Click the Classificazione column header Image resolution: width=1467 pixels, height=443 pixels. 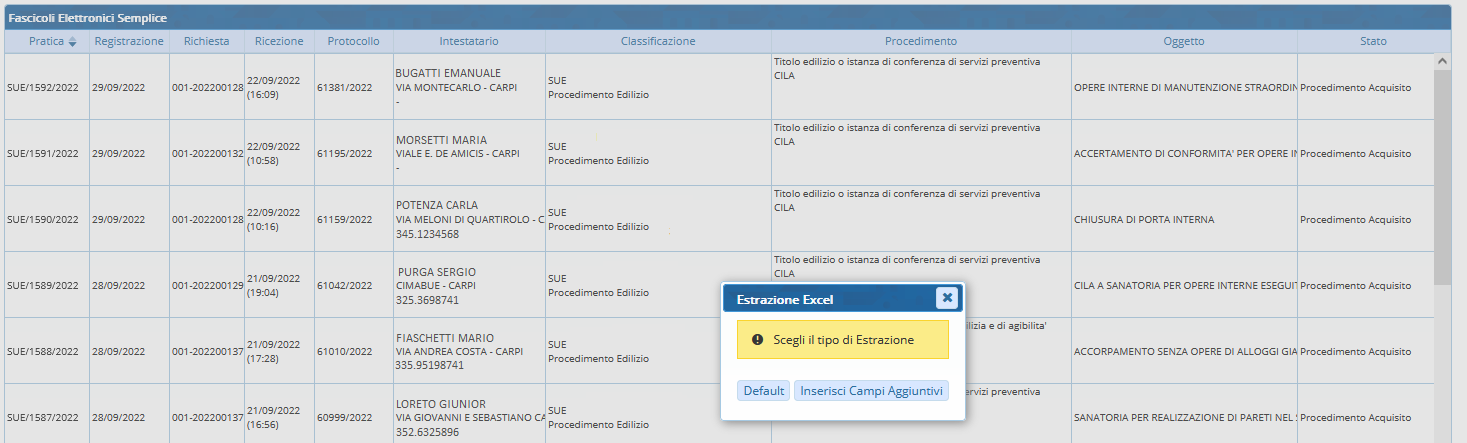(657, 41)
